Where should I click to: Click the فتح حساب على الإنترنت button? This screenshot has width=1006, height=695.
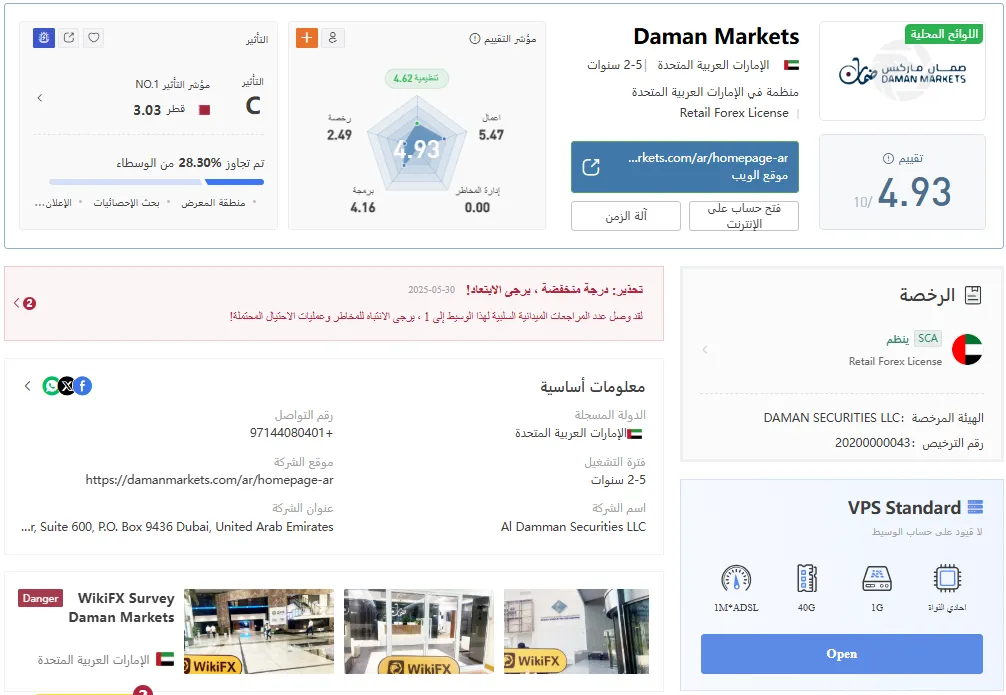[x=744, y=216]
